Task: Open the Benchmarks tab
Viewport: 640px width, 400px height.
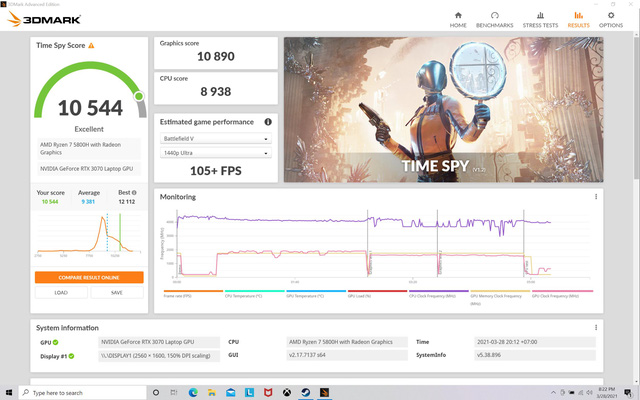Action: click(x=494, y=20)
